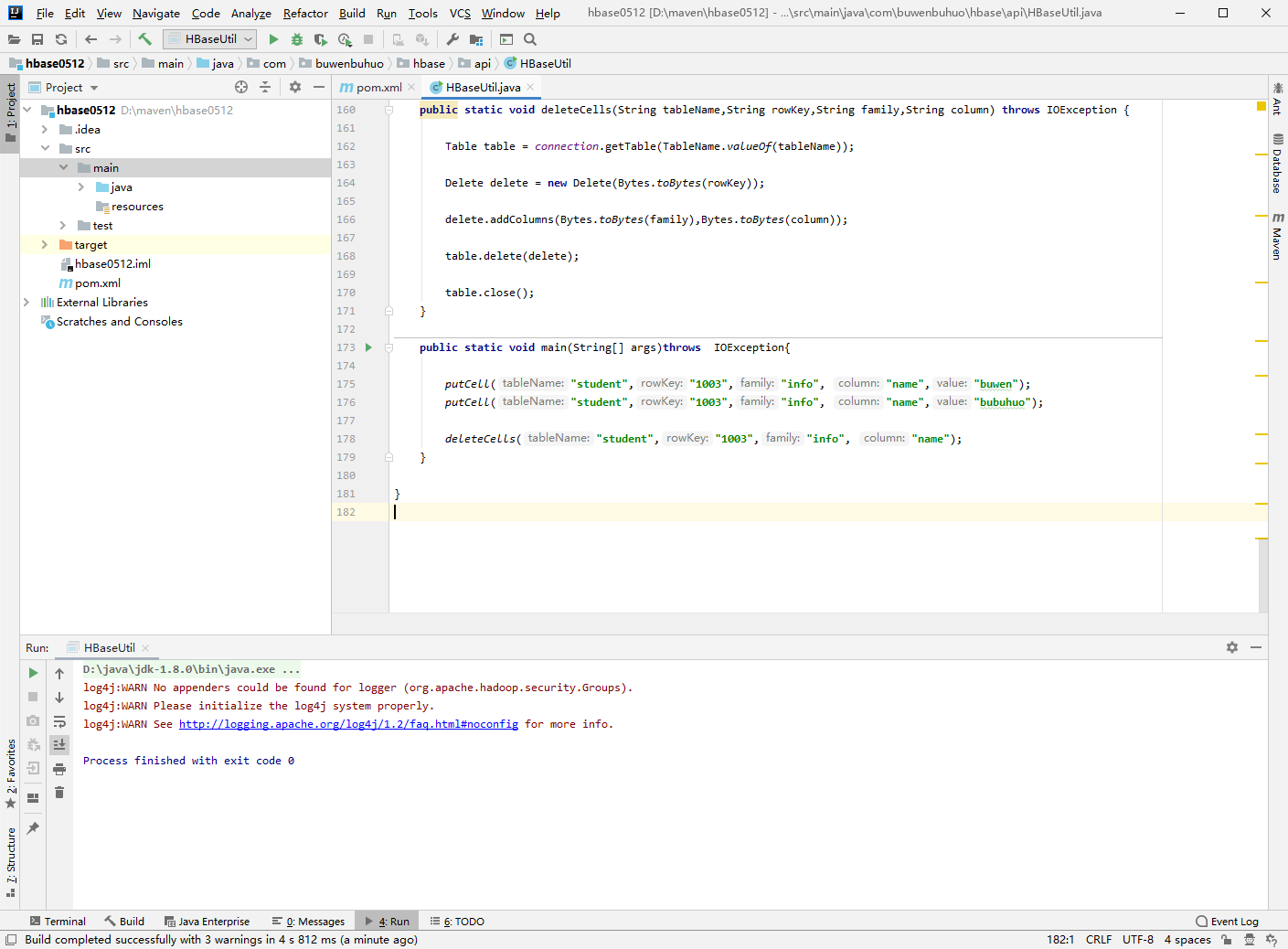The width and height of the screenshot is (1288, 949).
Task: Open the Navigate menu
Action: click(x=156, y=13)
